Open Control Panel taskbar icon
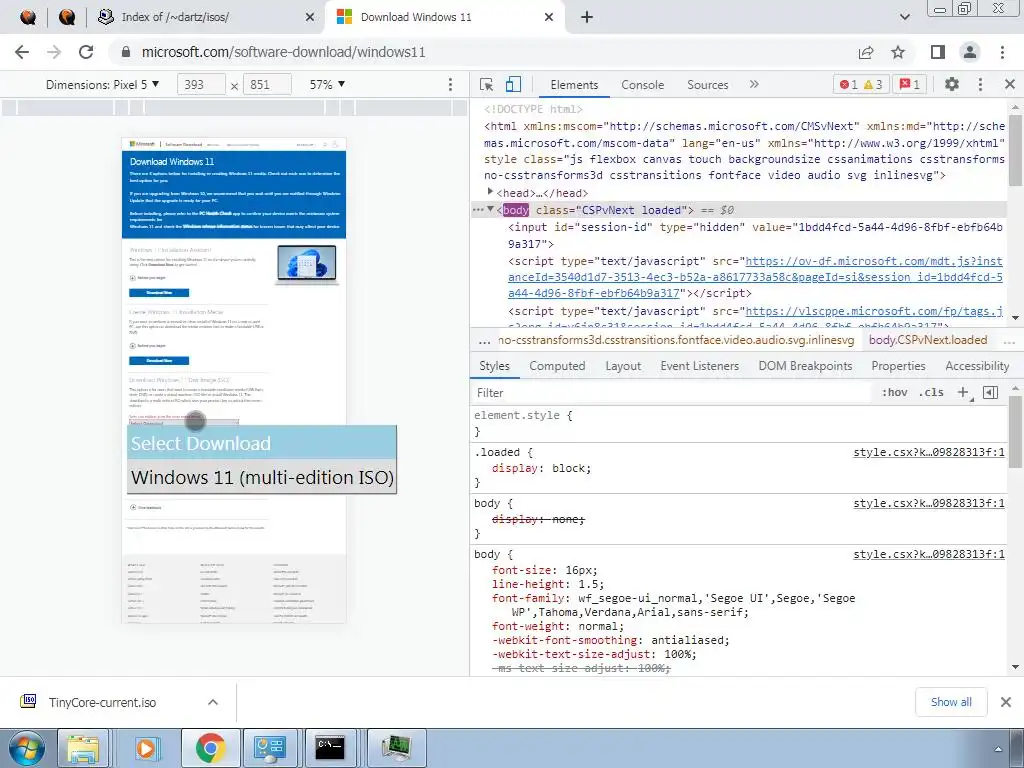Viewport: 1024px width, 768px height. click(270, 748)
